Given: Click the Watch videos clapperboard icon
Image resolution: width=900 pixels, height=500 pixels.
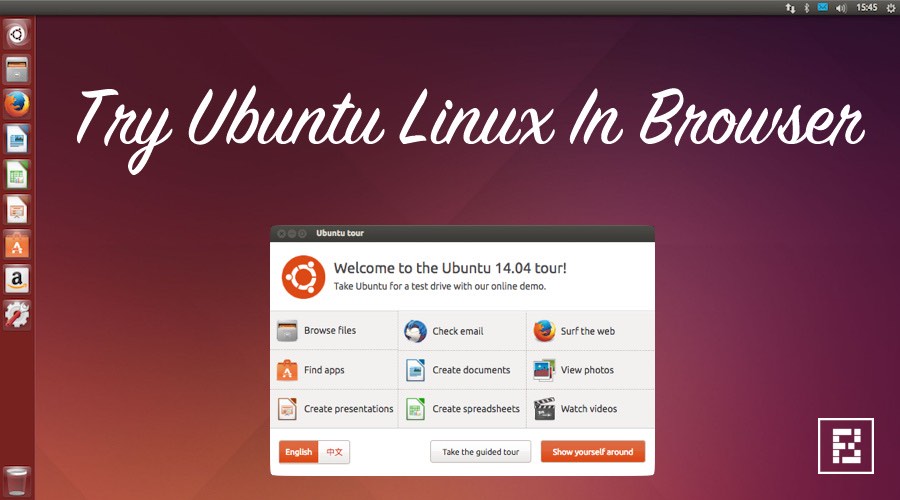Looking at the screenshot, I should click(x=544, y=409).
